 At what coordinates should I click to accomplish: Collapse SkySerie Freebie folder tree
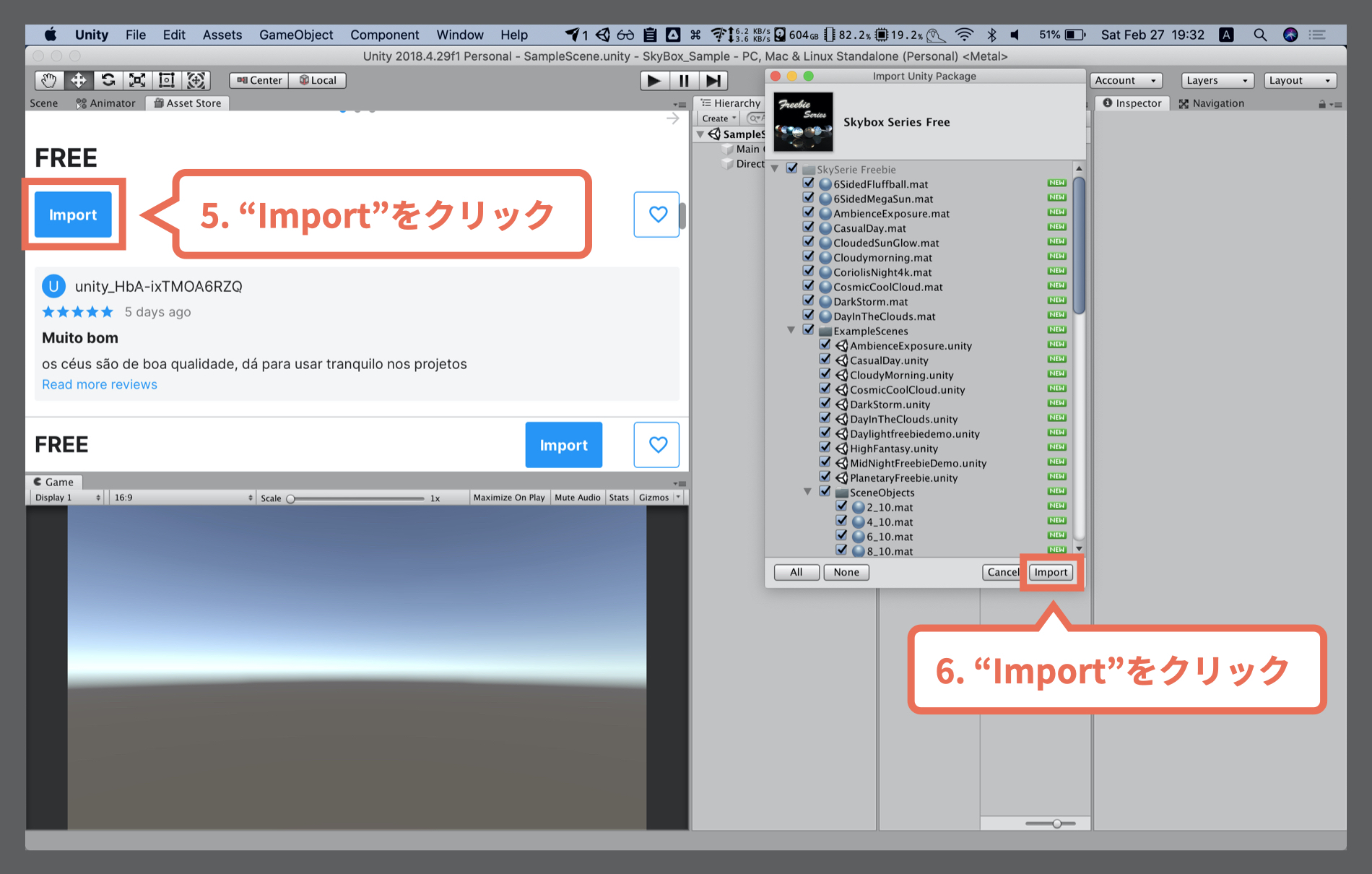(x=775, y=169)
